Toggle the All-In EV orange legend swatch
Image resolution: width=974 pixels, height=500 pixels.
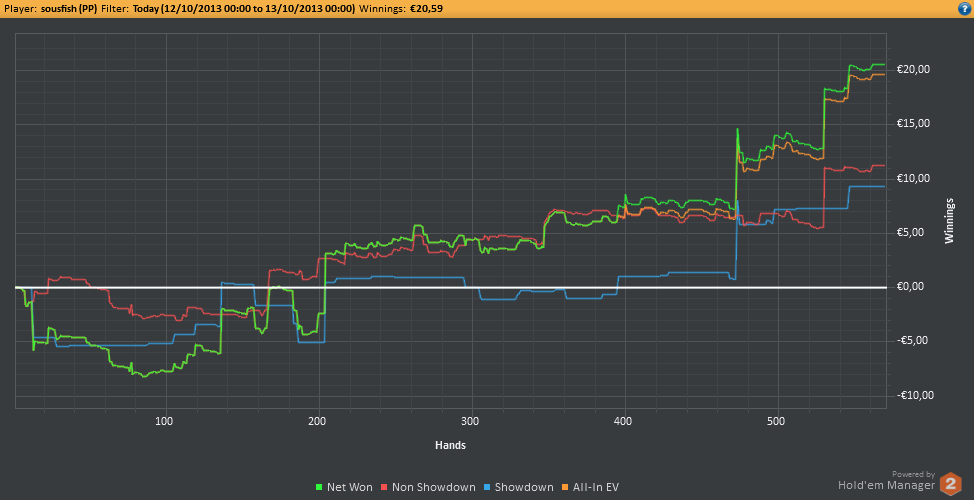tap(565, 488)
